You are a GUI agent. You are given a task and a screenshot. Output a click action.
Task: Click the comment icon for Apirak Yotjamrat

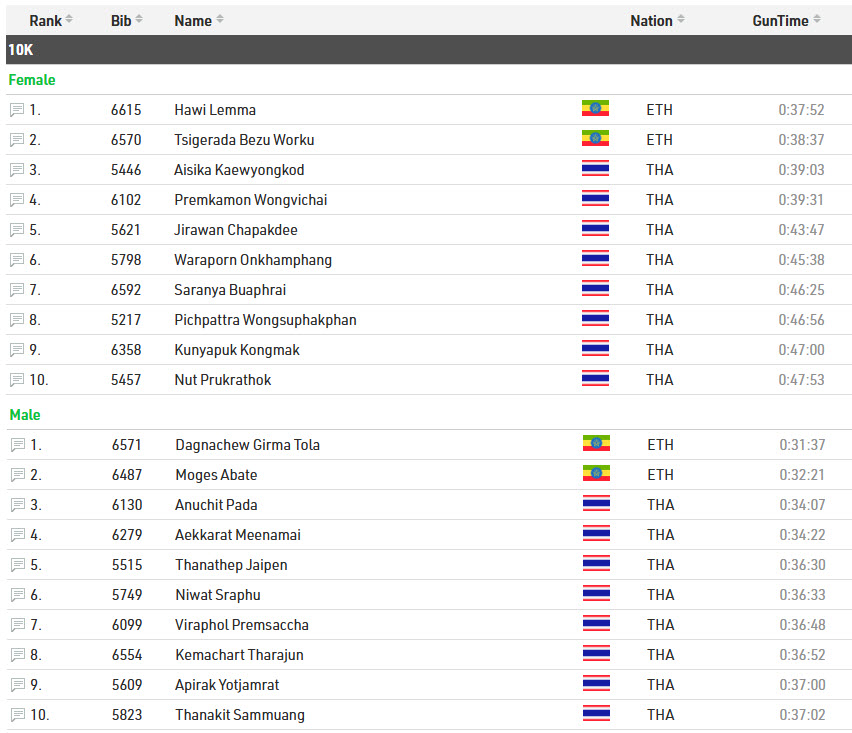point(18,685)
